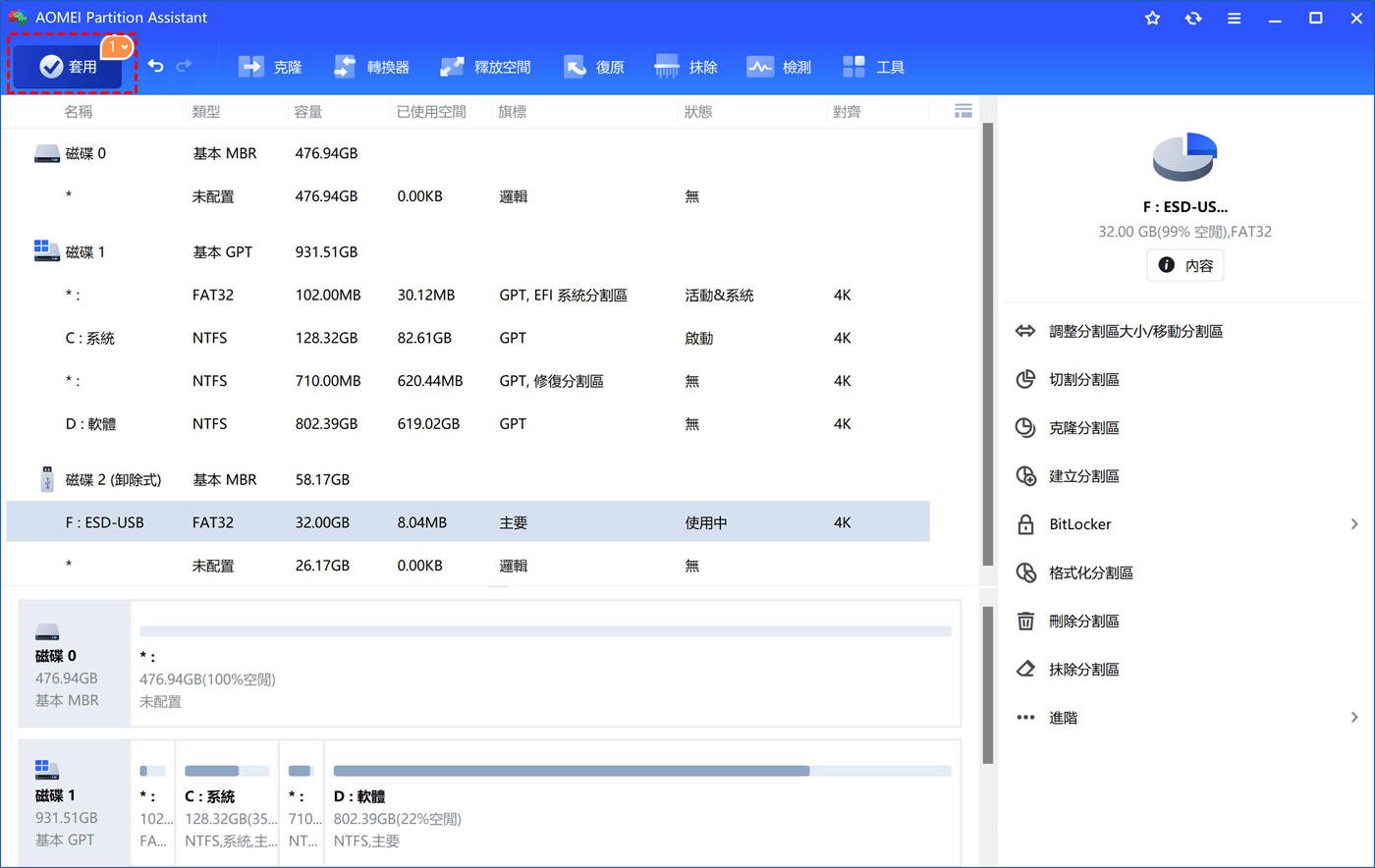Screen dimensions: 1375x868
Task: Choose 抹除分割區 wipe partition
Action: tap(1084, 670)
